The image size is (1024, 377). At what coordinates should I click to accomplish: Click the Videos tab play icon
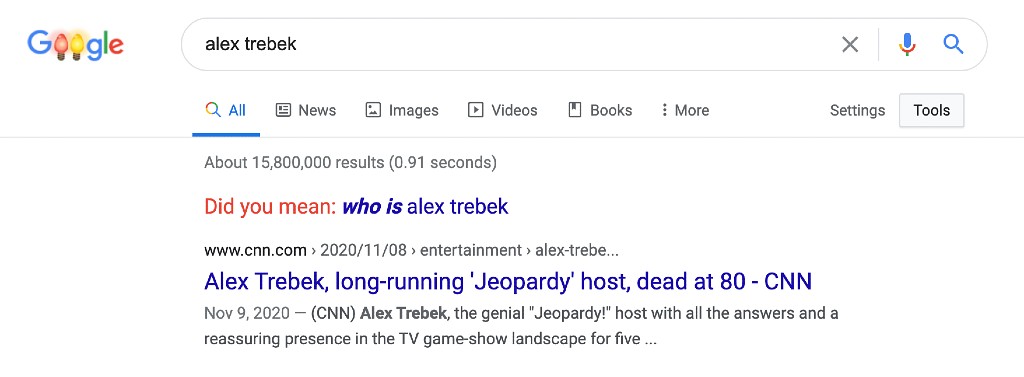point(475,110)
